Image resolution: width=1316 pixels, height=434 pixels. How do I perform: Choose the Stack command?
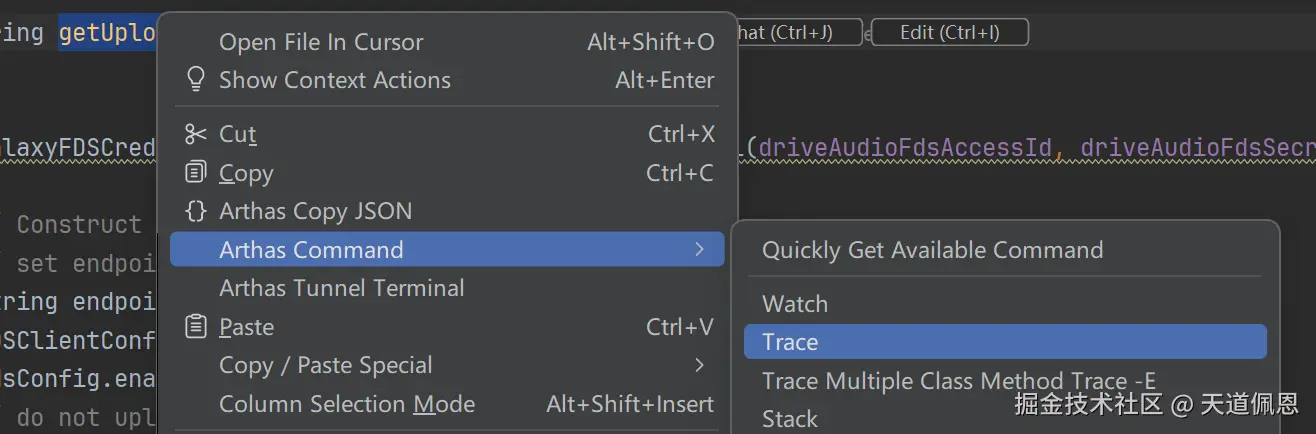coord(790,418)
